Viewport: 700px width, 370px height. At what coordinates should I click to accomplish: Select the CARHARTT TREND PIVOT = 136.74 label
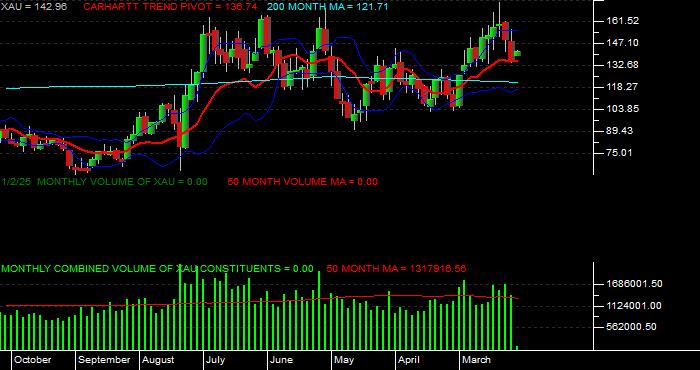[x=170, y=7]
